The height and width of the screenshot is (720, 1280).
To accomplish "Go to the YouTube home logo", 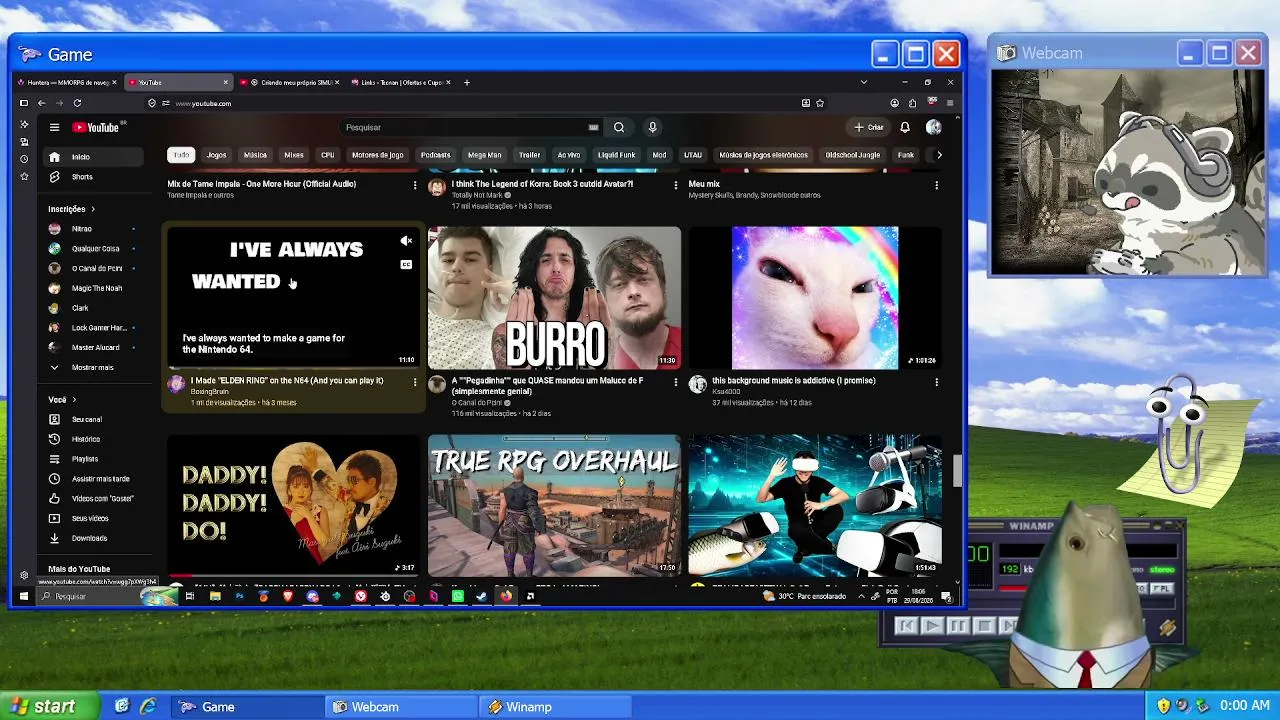I will (96, 127).
